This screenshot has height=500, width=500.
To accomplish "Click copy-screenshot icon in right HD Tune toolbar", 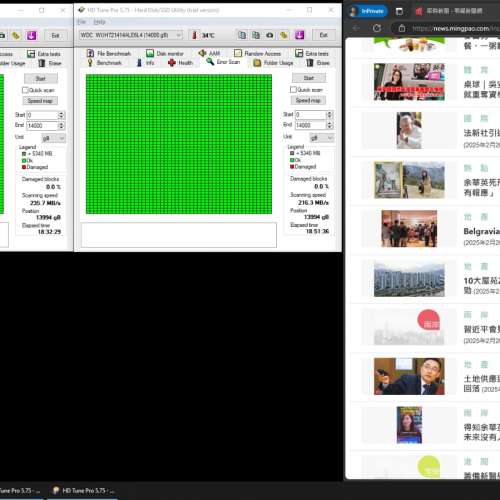I will pos(256,35).
